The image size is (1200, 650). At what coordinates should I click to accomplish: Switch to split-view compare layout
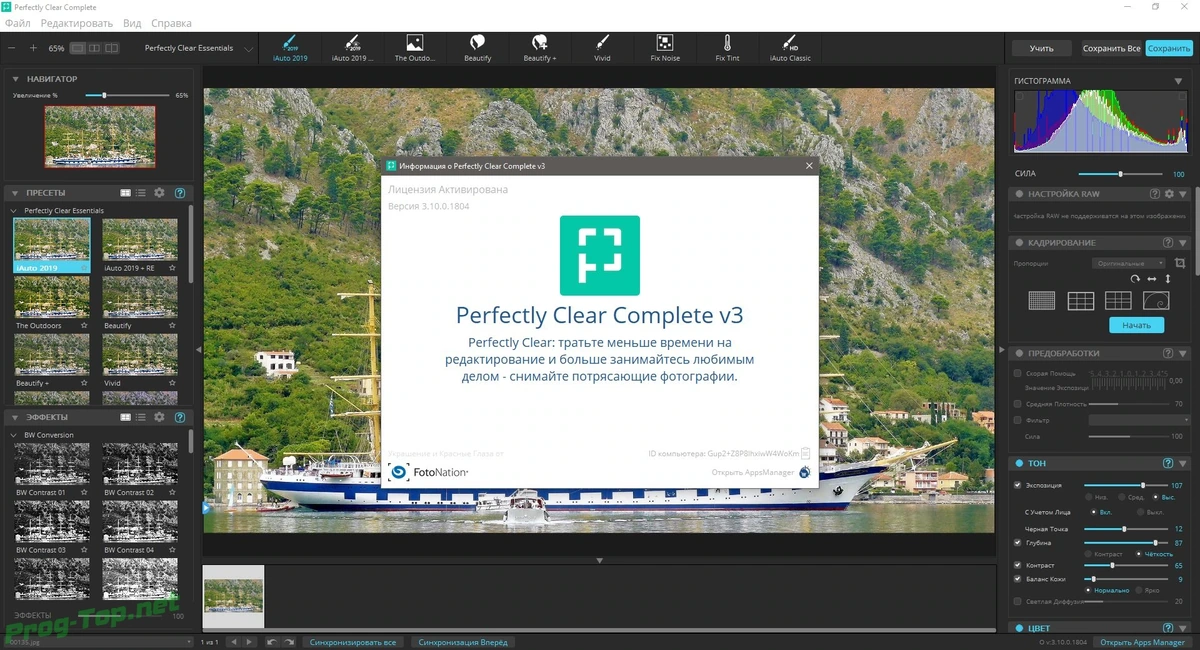click(x=112, y=48)
